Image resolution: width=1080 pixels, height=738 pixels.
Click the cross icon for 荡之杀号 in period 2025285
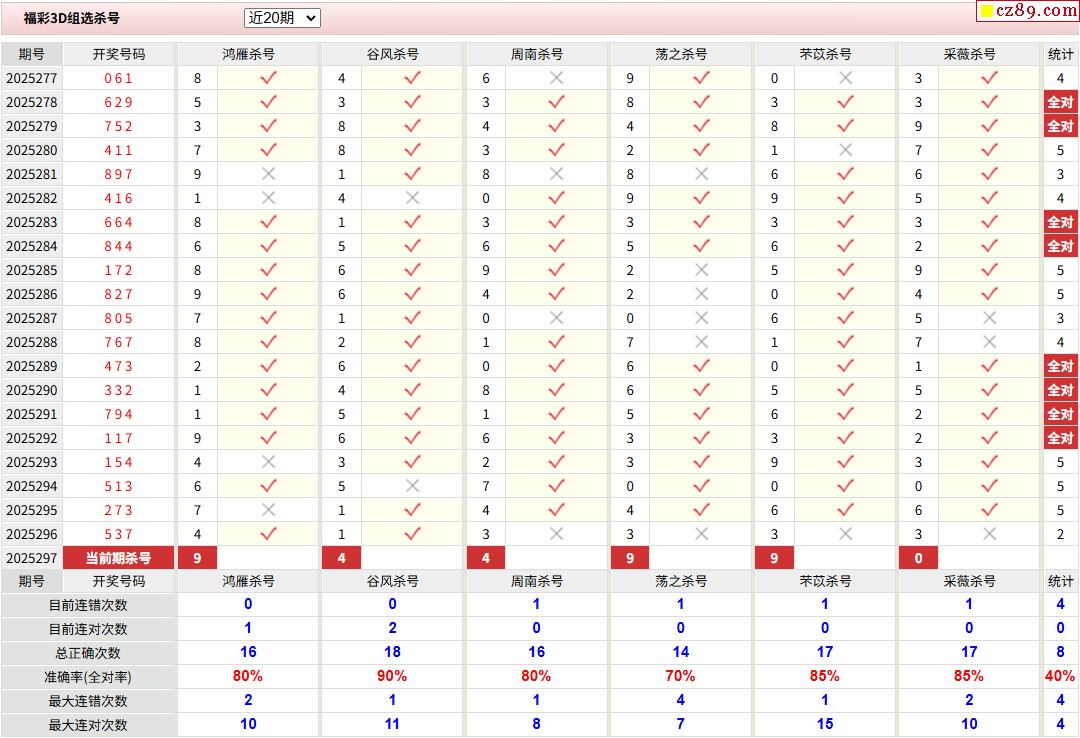pos(701,270)
